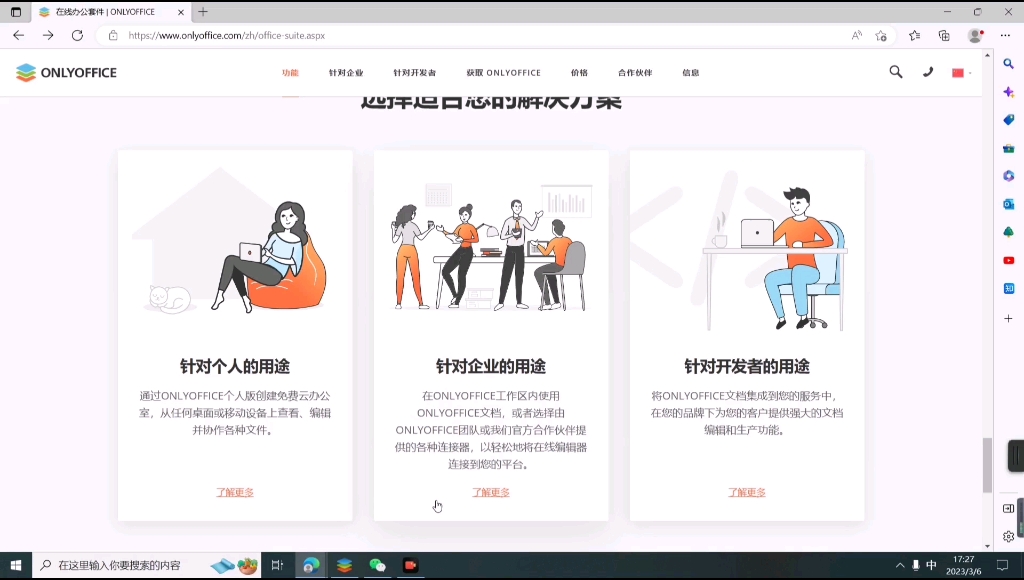
Task: Select the 价格 navigation menu item
Action: tap(579, 72)
